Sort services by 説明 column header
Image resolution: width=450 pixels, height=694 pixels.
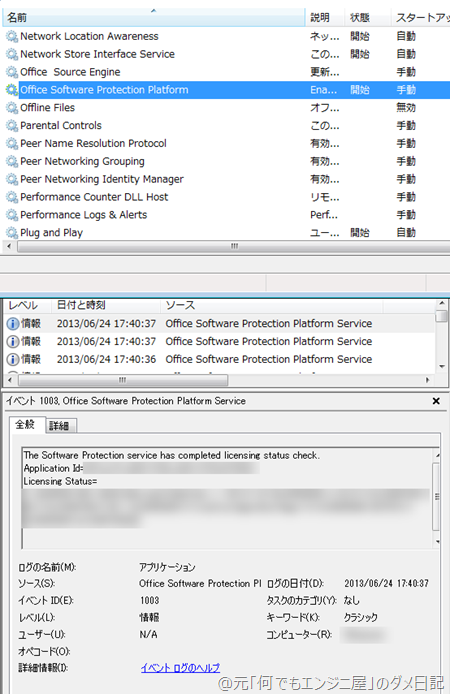[x=325, y=17]
